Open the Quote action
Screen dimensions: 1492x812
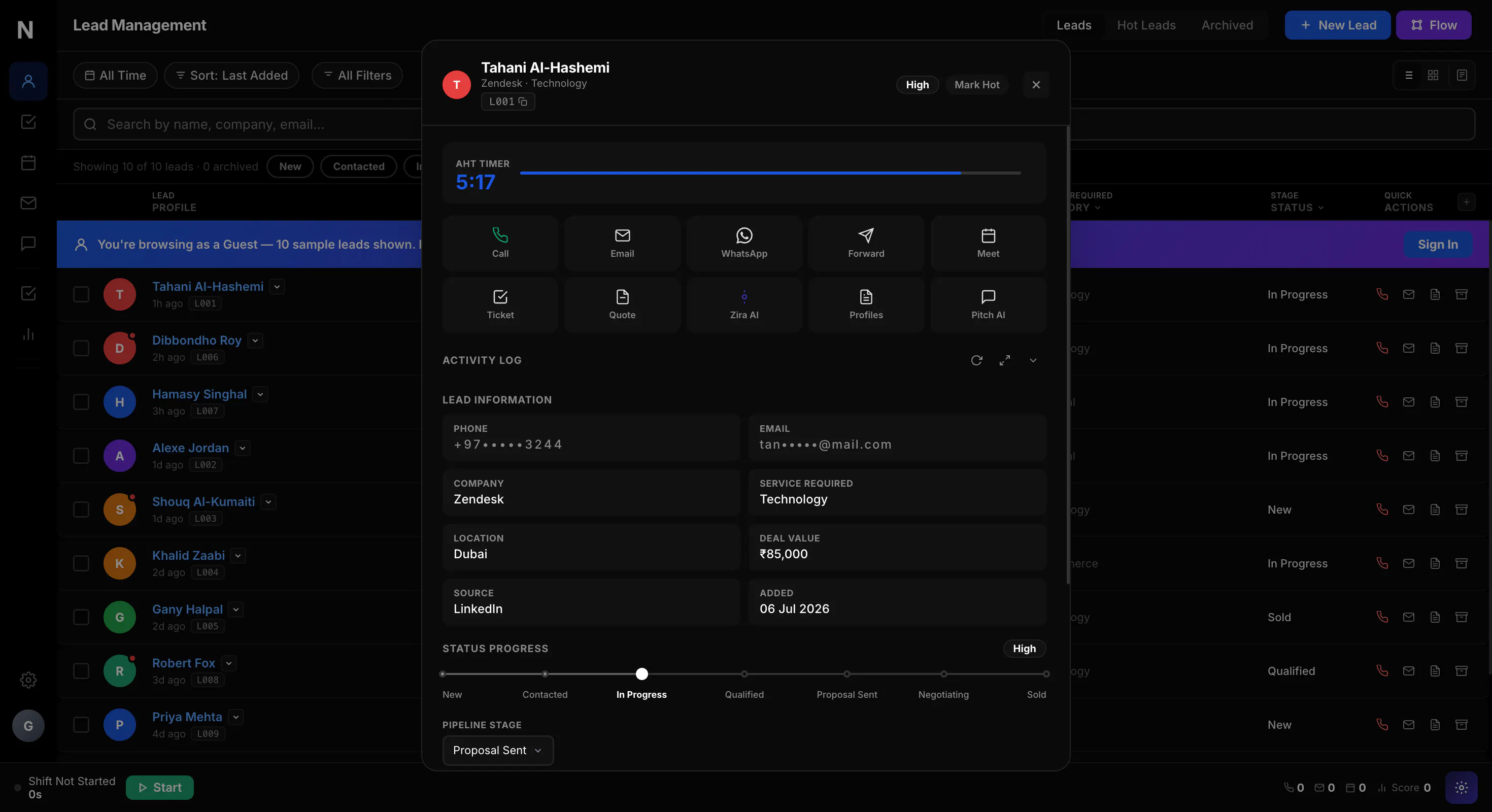point(622,304)
